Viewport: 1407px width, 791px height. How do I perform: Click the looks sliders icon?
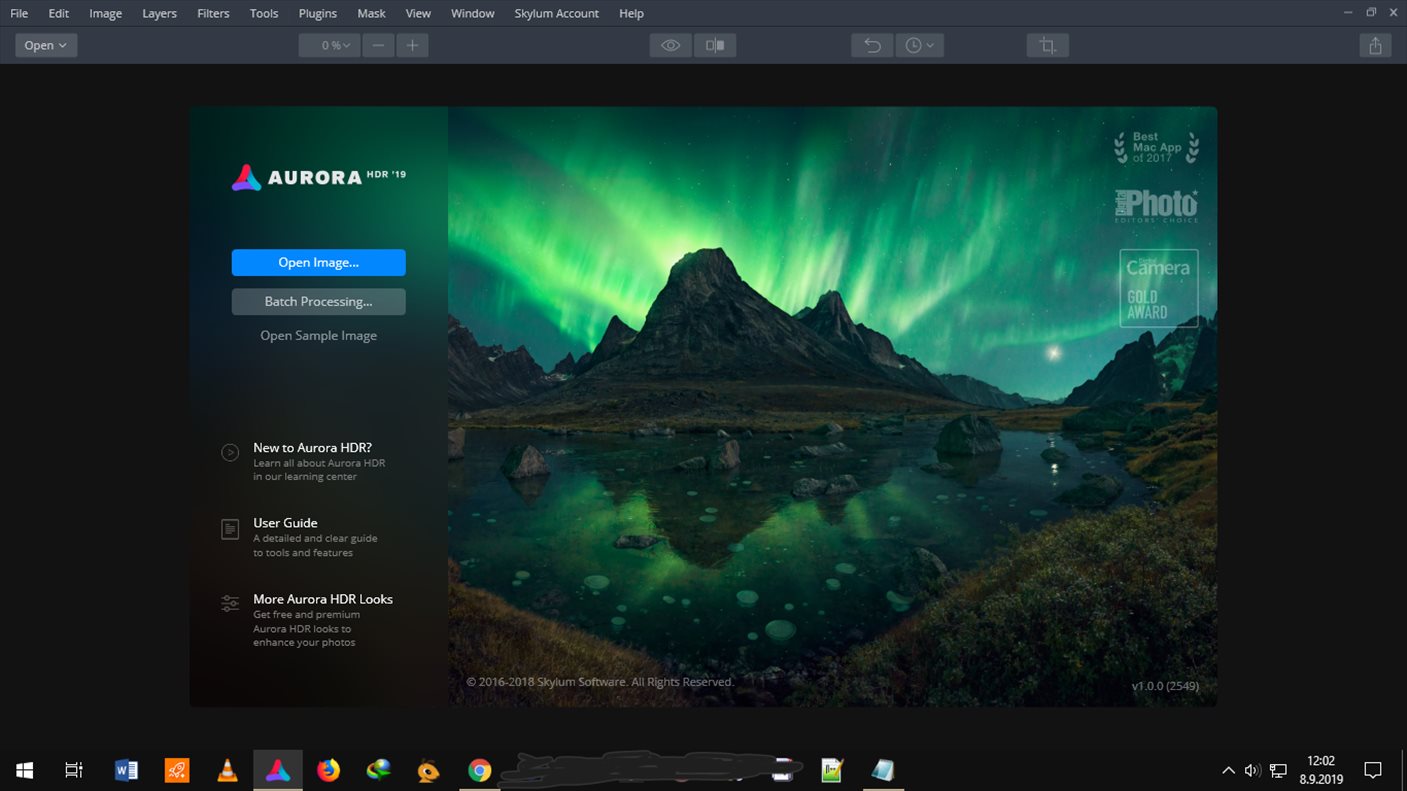(x=230, y=603)
